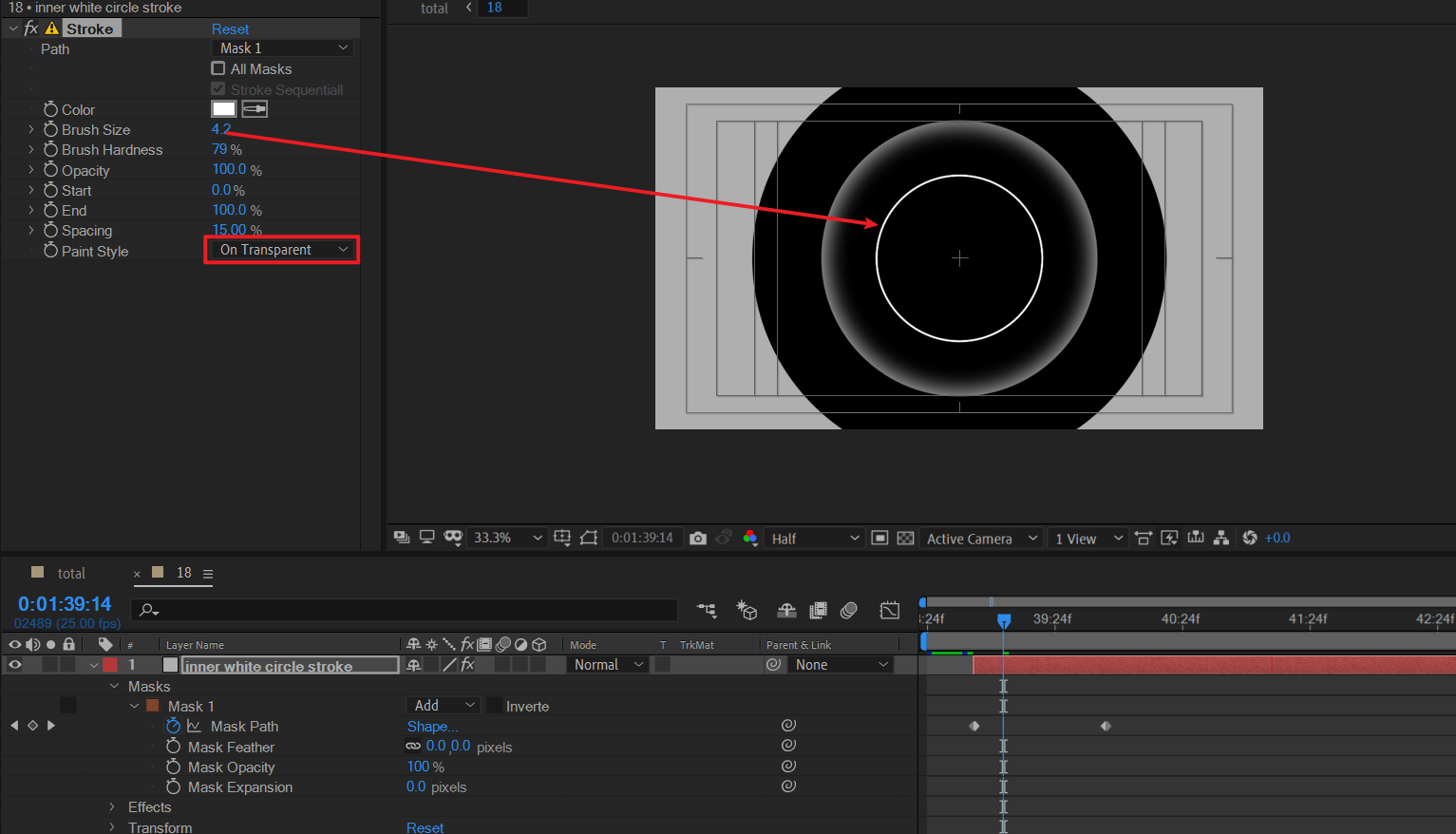Click the Draft 3D icon in timeline
Viewport: 1456px width, 834px height.
click(747, 610)
